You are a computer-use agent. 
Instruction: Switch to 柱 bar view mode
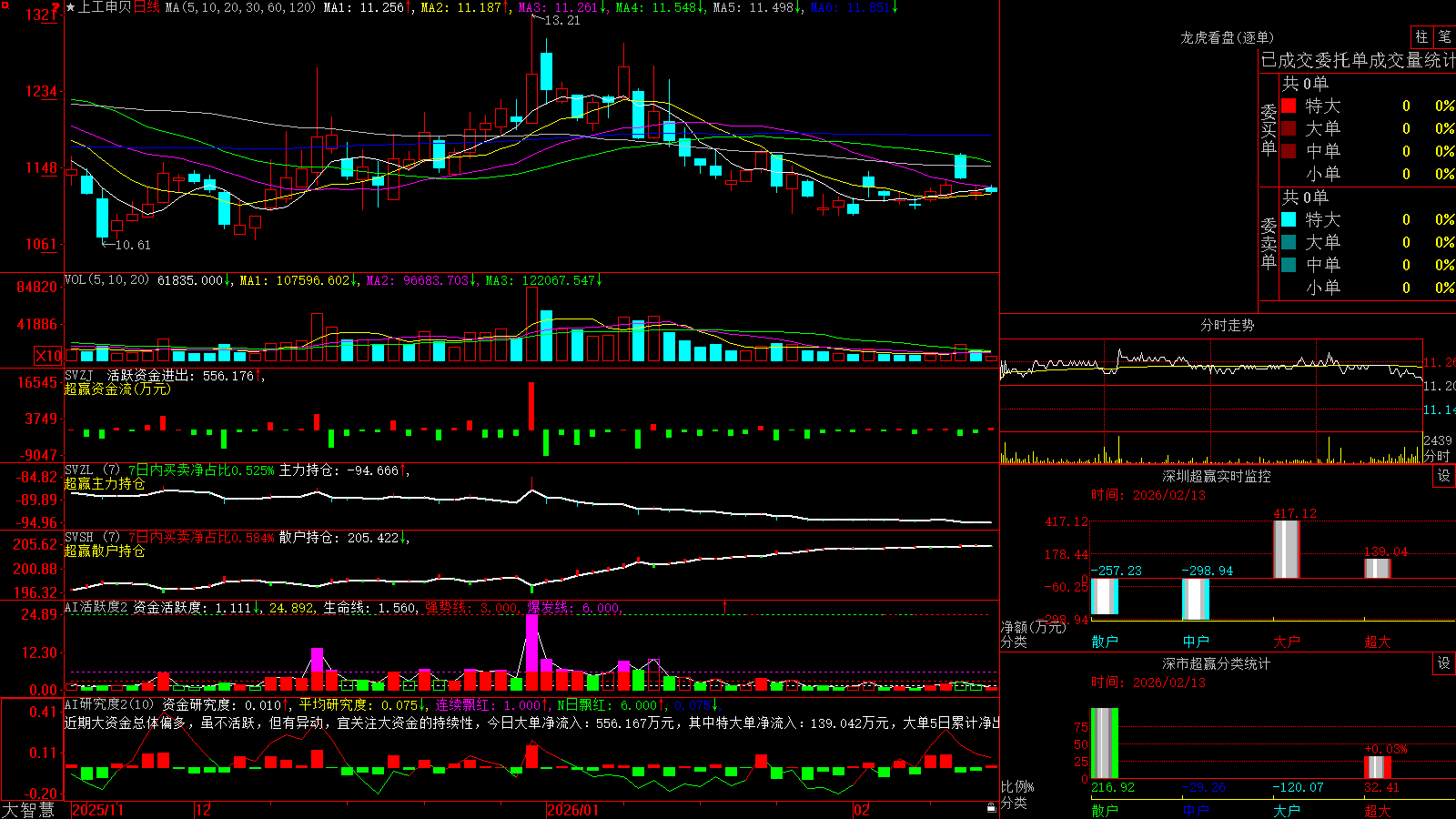1421,36
